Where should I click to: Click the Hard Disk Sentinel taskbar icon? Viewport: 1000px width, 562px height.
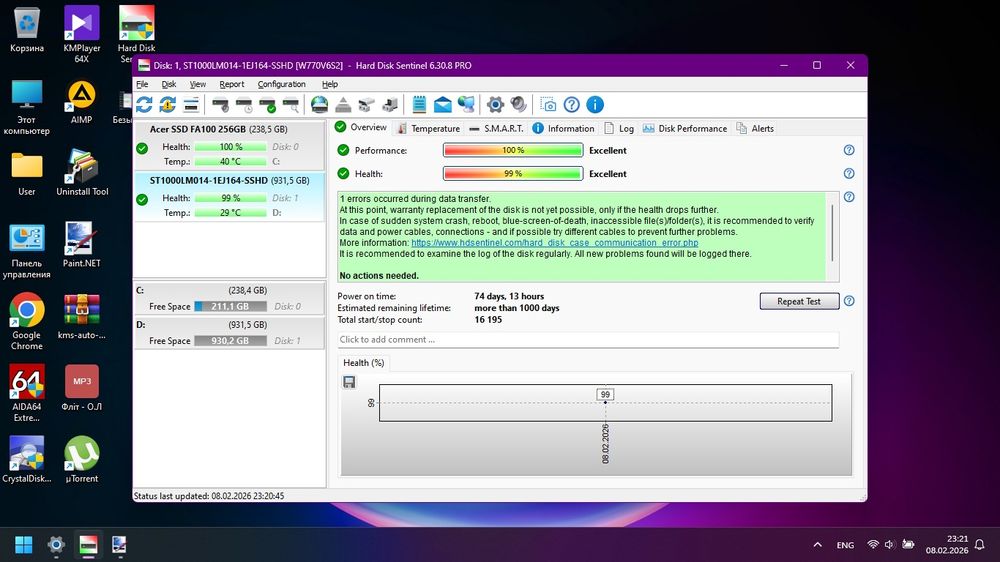88,545
